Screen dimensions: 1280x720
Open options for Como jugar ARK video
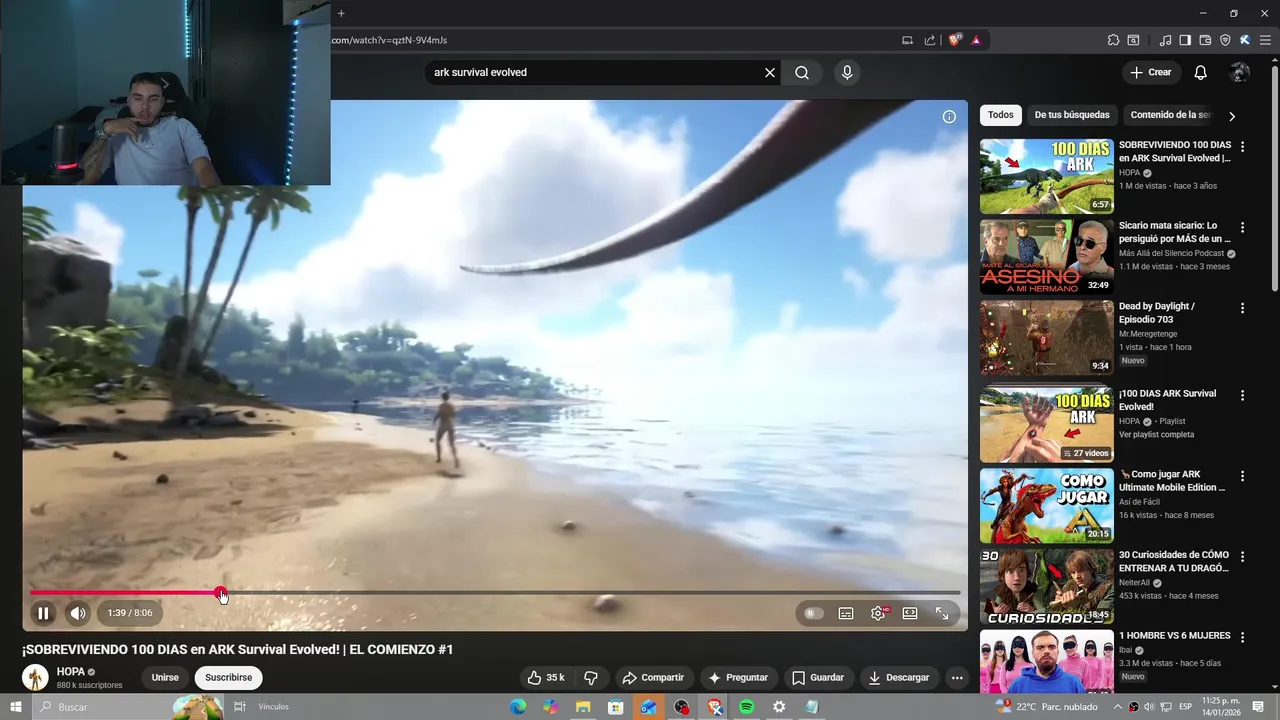tap(1243, 476)
